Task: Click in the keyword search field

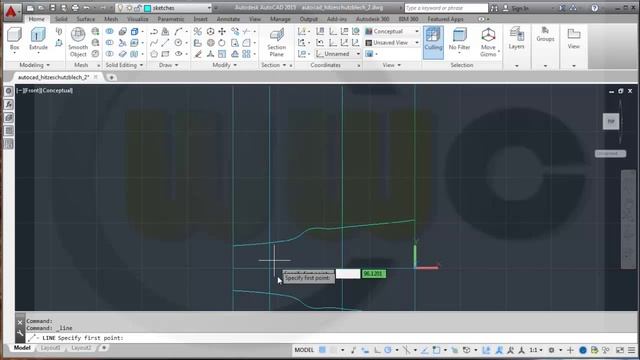Action: [x=446, y=8]
